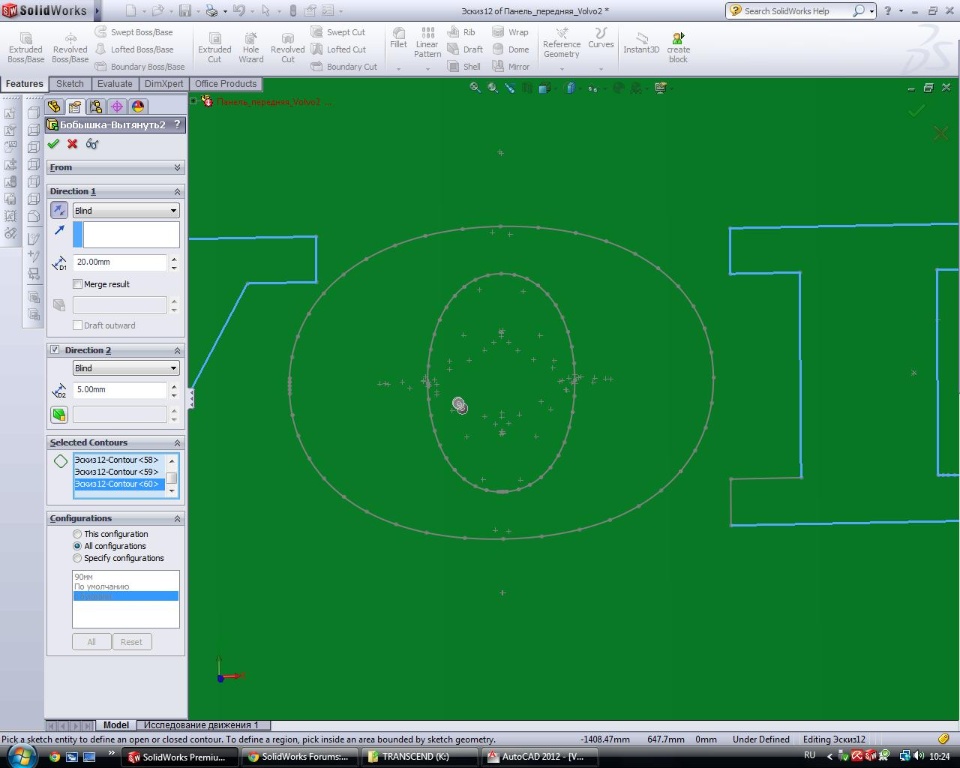960x768 pixels.
Task: Select the Swept Cut tool
Action: click(337, 32)
